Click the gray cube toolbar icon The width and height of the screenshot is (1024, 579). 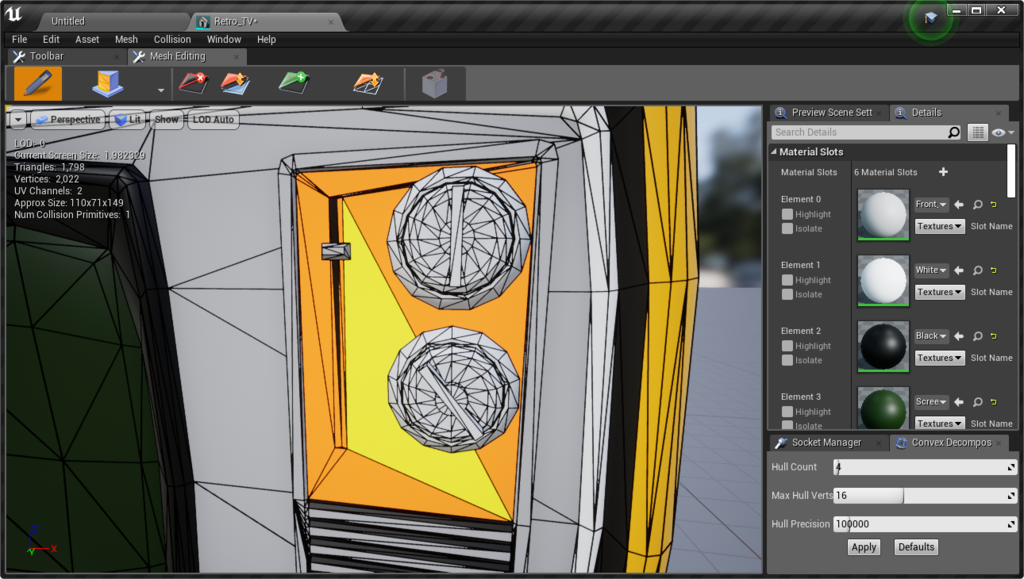(x=434, y=84)
